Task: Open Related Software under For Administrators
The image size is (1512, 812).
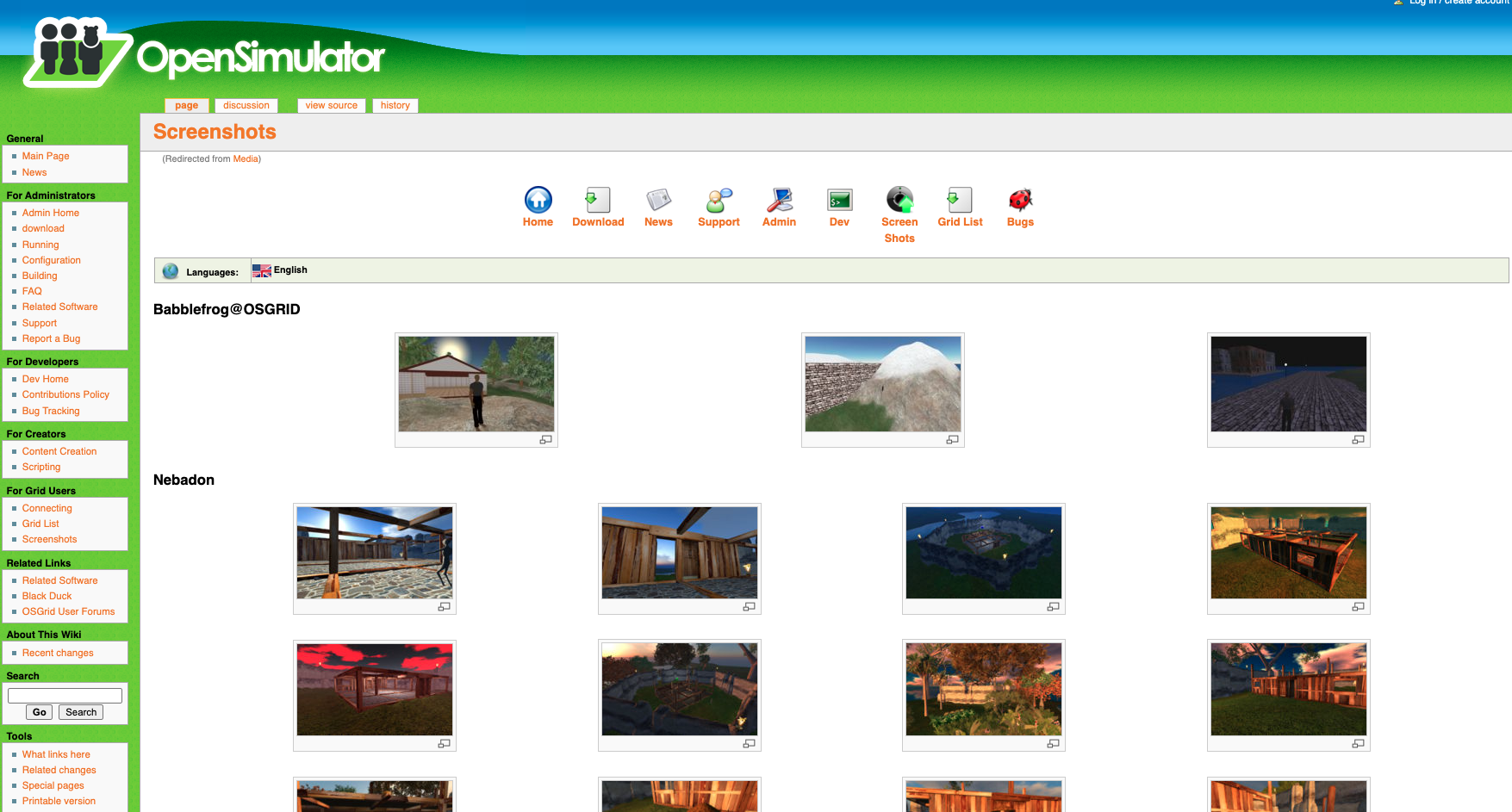Action: (60, 307)
